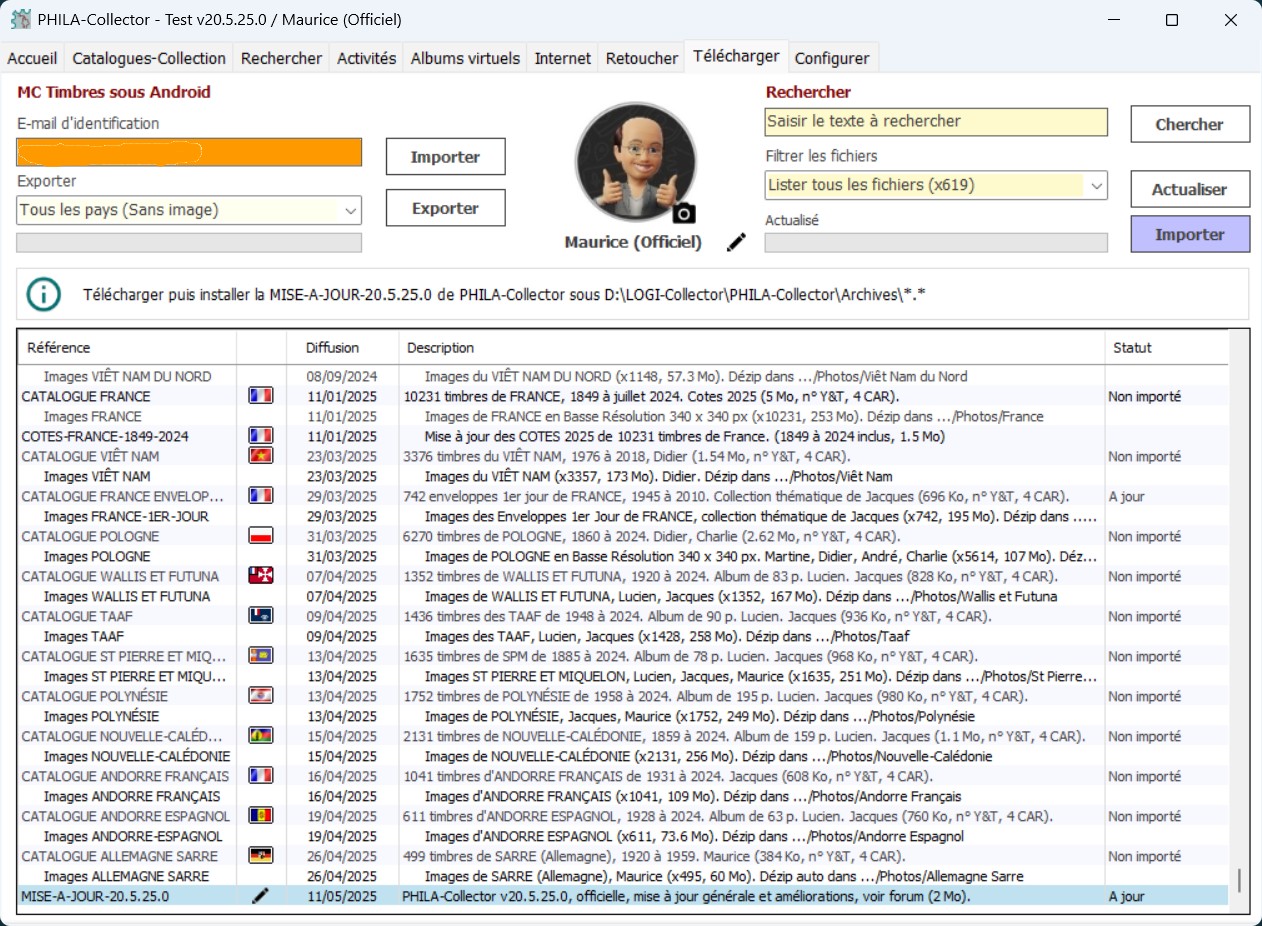Select the 'Images NOUVELLE-CALÉDONIE' reference
This screenshot has height=926, width=1262.
tap(137, 756)
